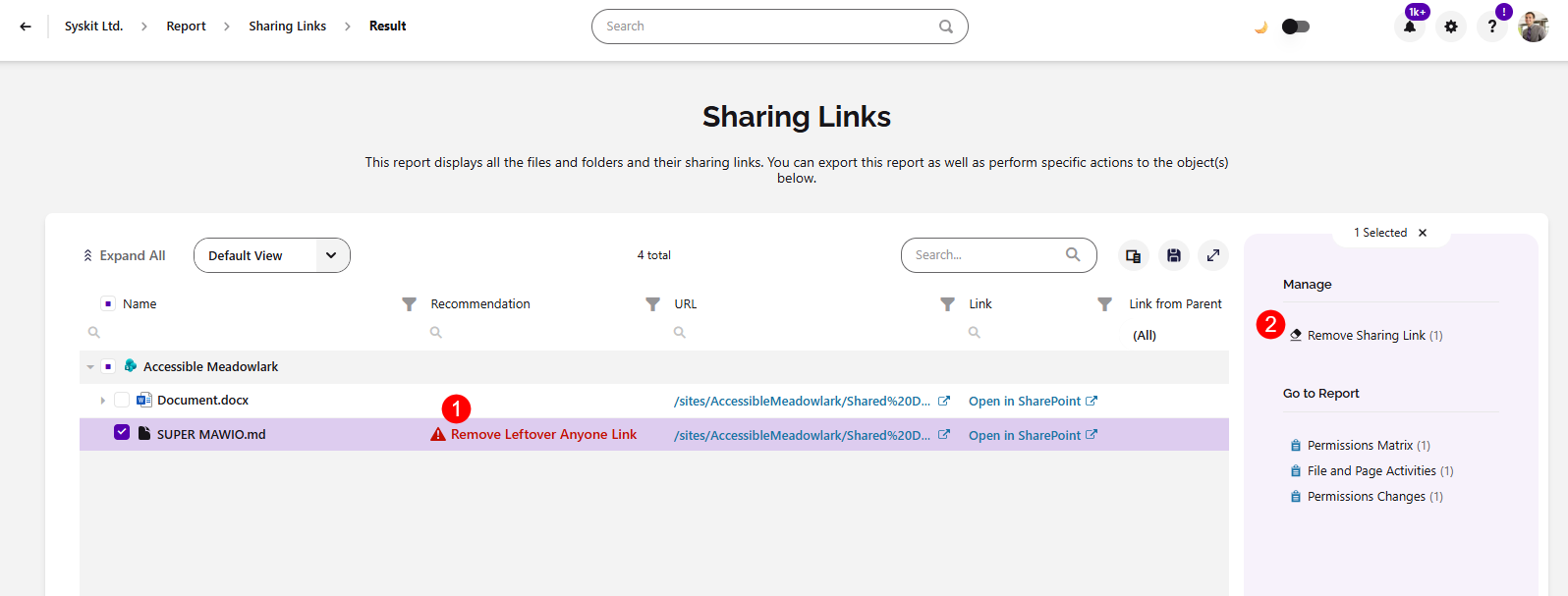Viewport: 1568px width, 596px height.
Task: Click the magnifier icon in the top search bar
Action: 946,27
